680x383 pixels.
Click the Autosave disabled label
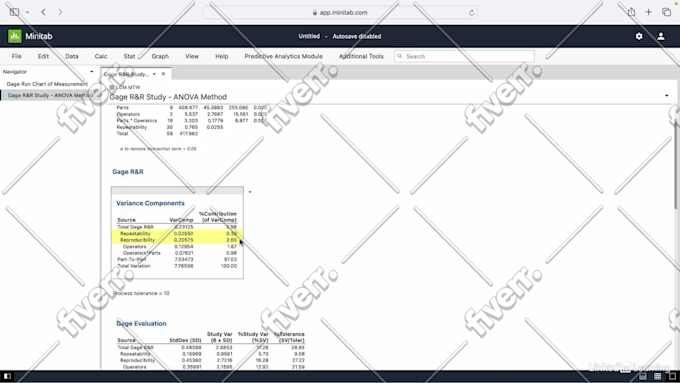[x=356, y=36]
